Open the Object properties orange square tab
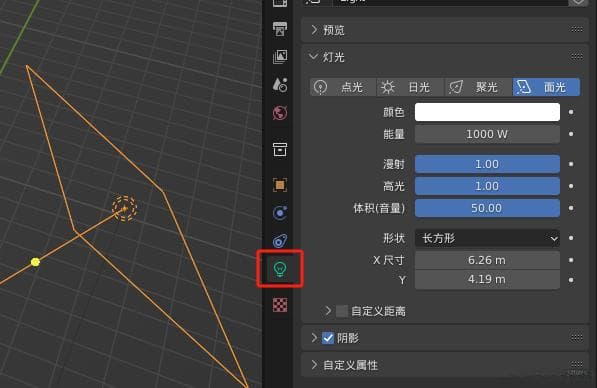The height and width of the screenshot is (388, 597). pyautogui.click(x=280, y=185)
